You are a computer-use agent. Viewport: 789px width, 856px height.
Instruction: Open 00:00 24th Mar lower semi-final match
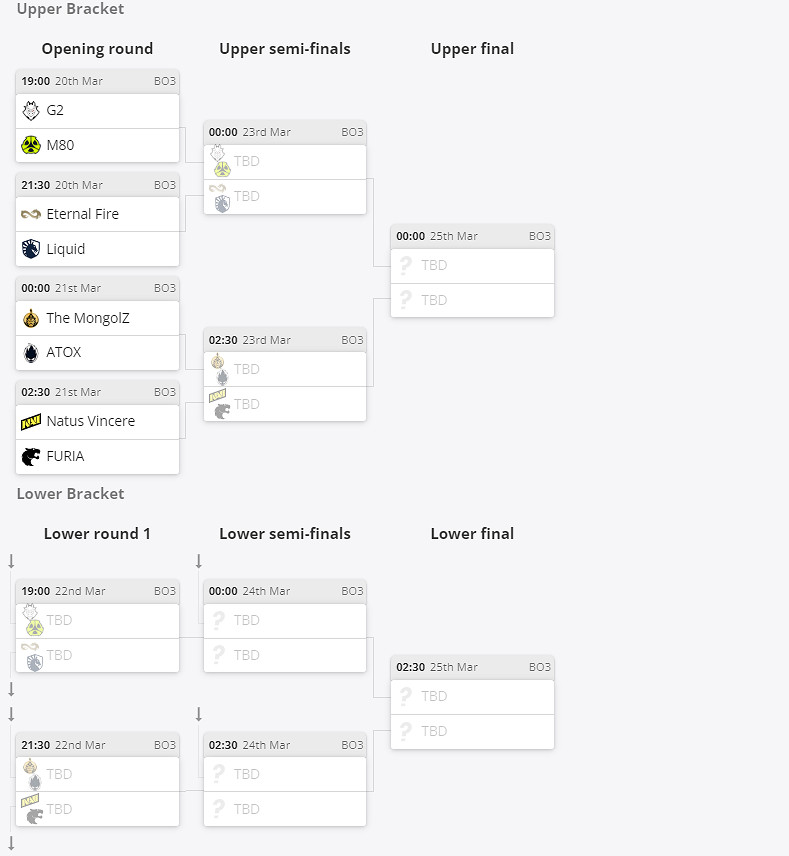(x=285, y=591)
